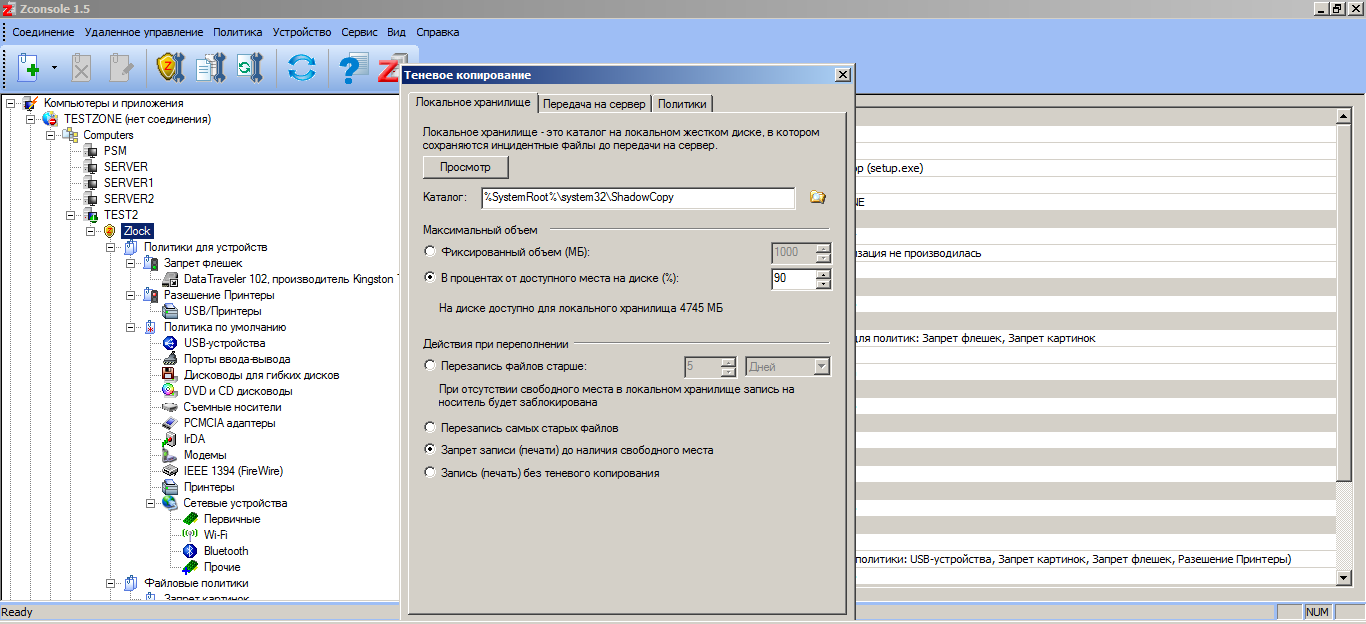Image resolution: width=1366 pixels, height=624 pixels.
Task: Collapse the Computers tree node
Action: point(51,135)
